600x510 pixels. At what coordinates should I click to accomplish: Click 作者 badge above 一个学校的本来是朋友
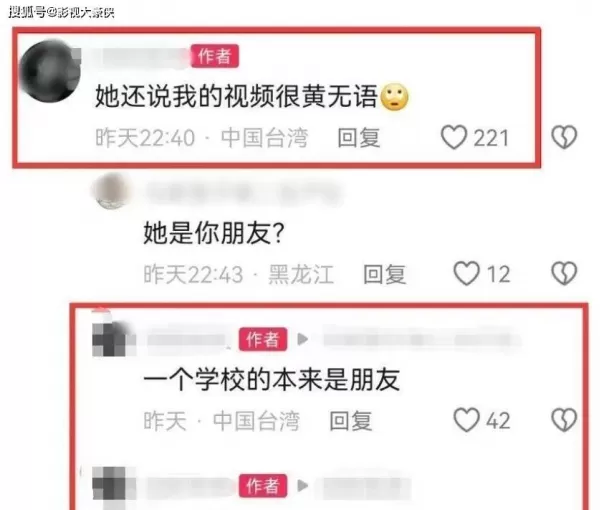tap(263, 339)
